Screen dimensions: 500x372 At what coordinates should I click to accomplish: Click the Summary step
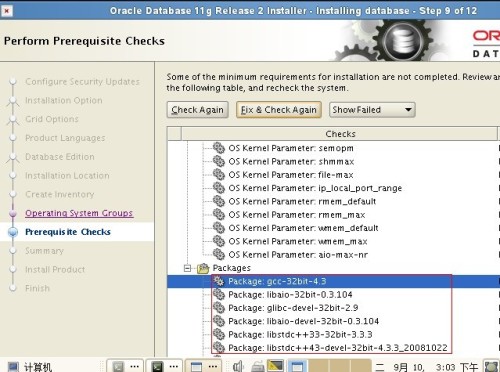coord(44,251)
